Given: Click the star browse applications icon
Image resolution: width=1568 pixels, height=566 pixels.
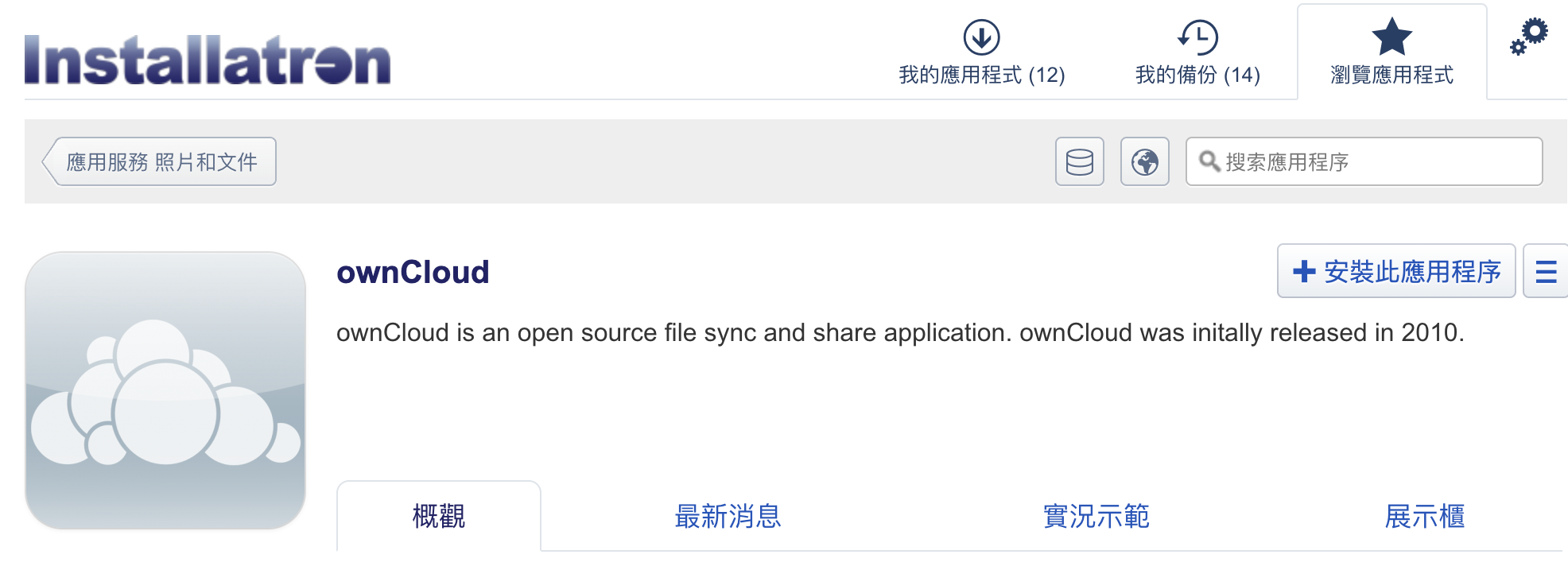Looking at the screenshot, I should 1391,37.
